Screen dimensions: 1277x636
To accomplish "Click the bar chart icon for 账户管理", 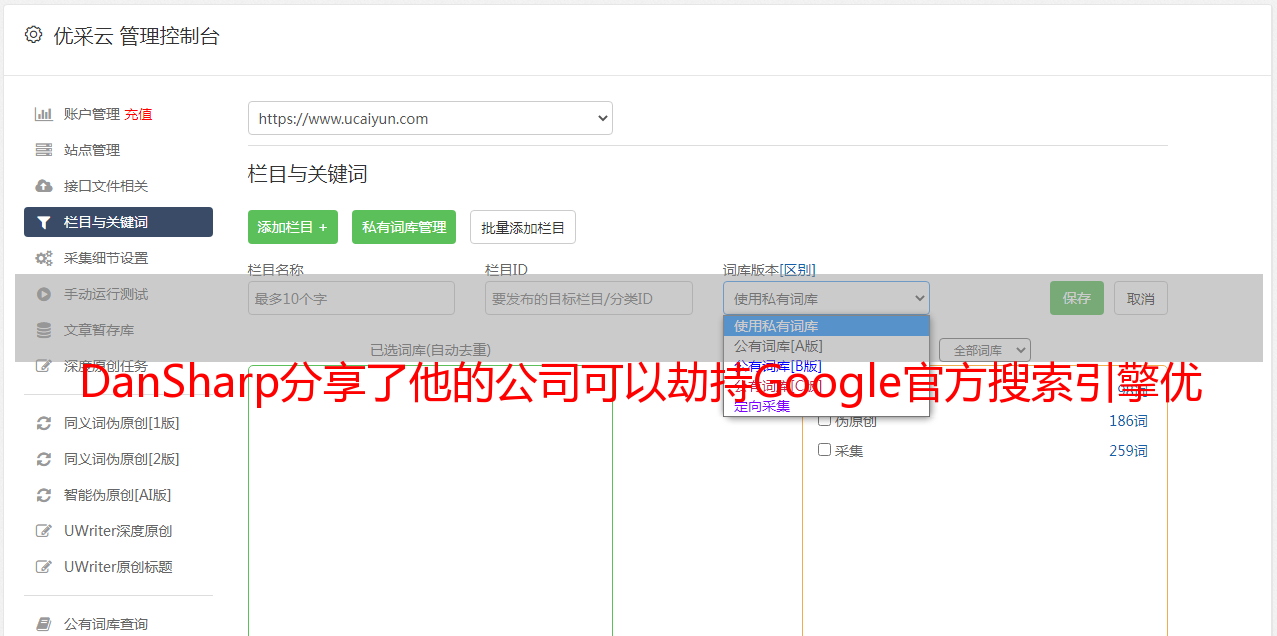I will click(44, 114).
